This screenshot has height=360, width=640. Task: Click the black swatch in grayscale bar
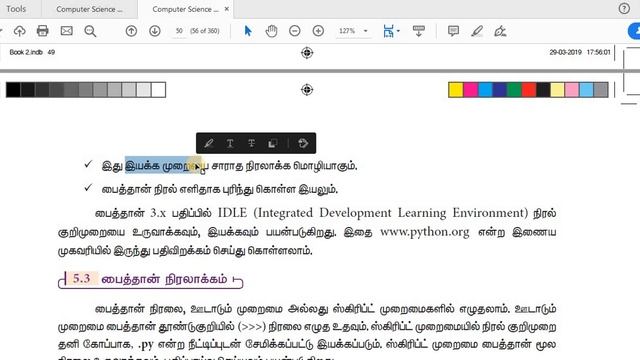tap(13, 90)
